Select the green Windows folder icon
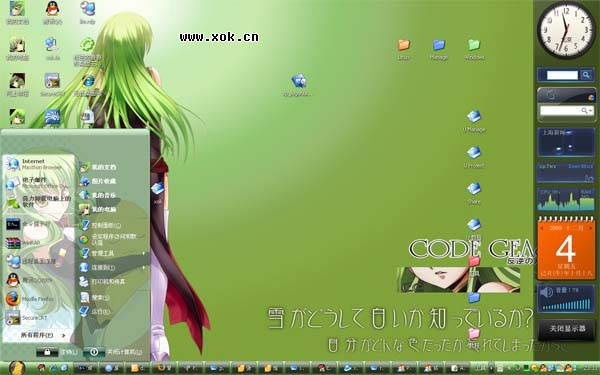 click(474, 45)
